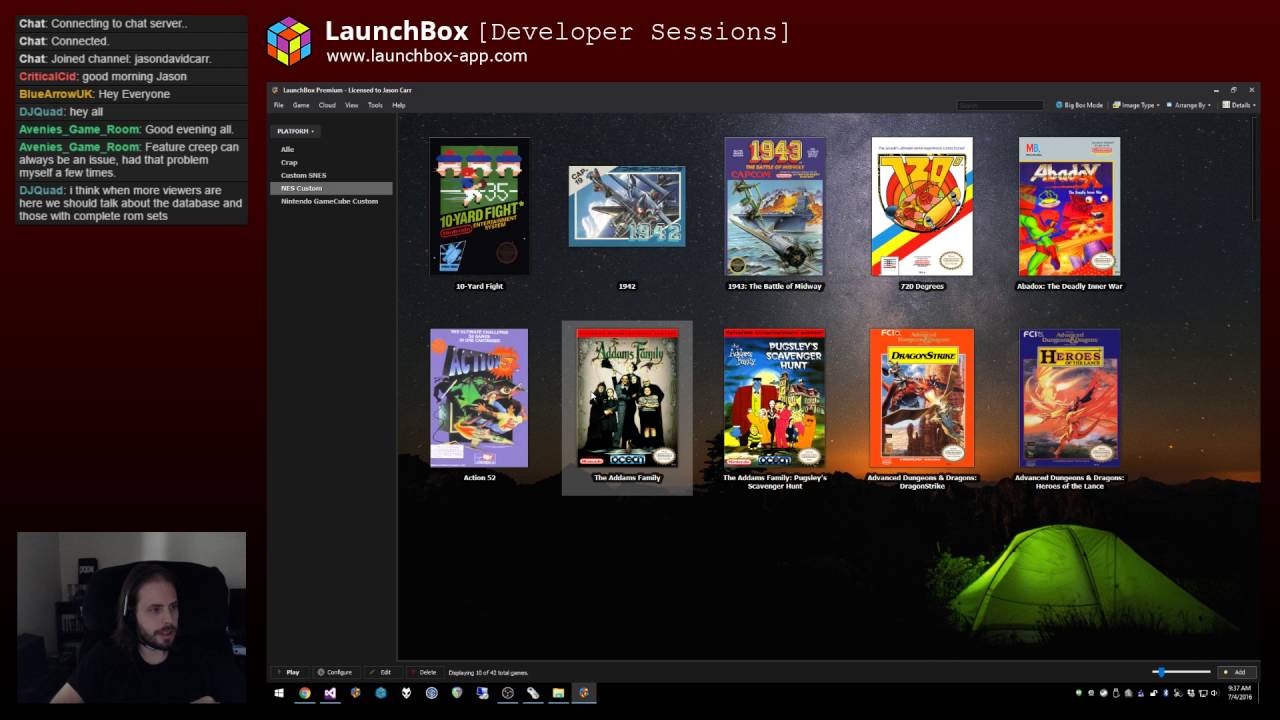Click the Configure button

335,672
